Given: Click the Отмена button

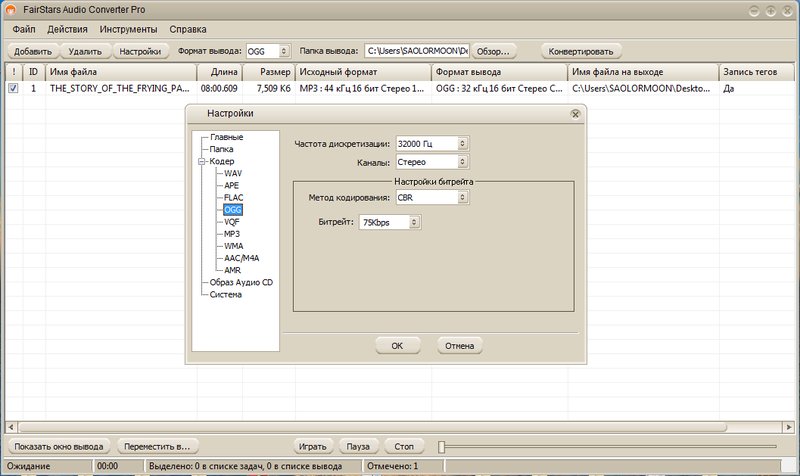Looking at the screenshot, I should [459, 346].
